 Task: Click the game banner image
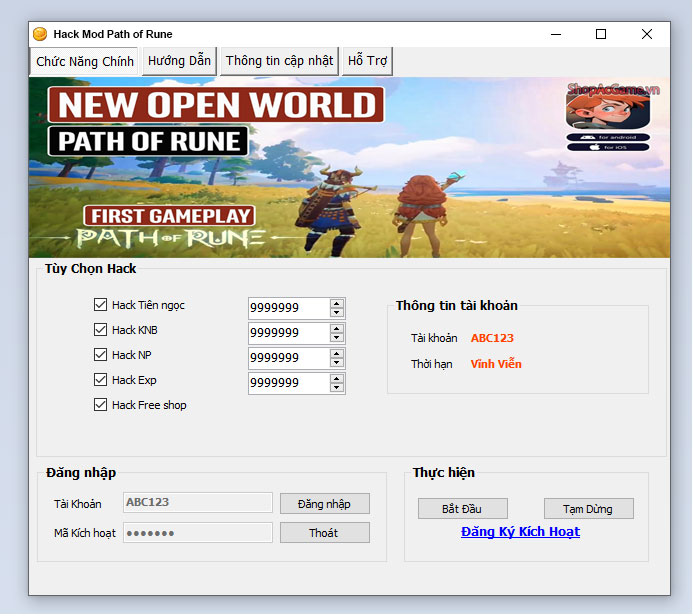[x=349, y=167]
